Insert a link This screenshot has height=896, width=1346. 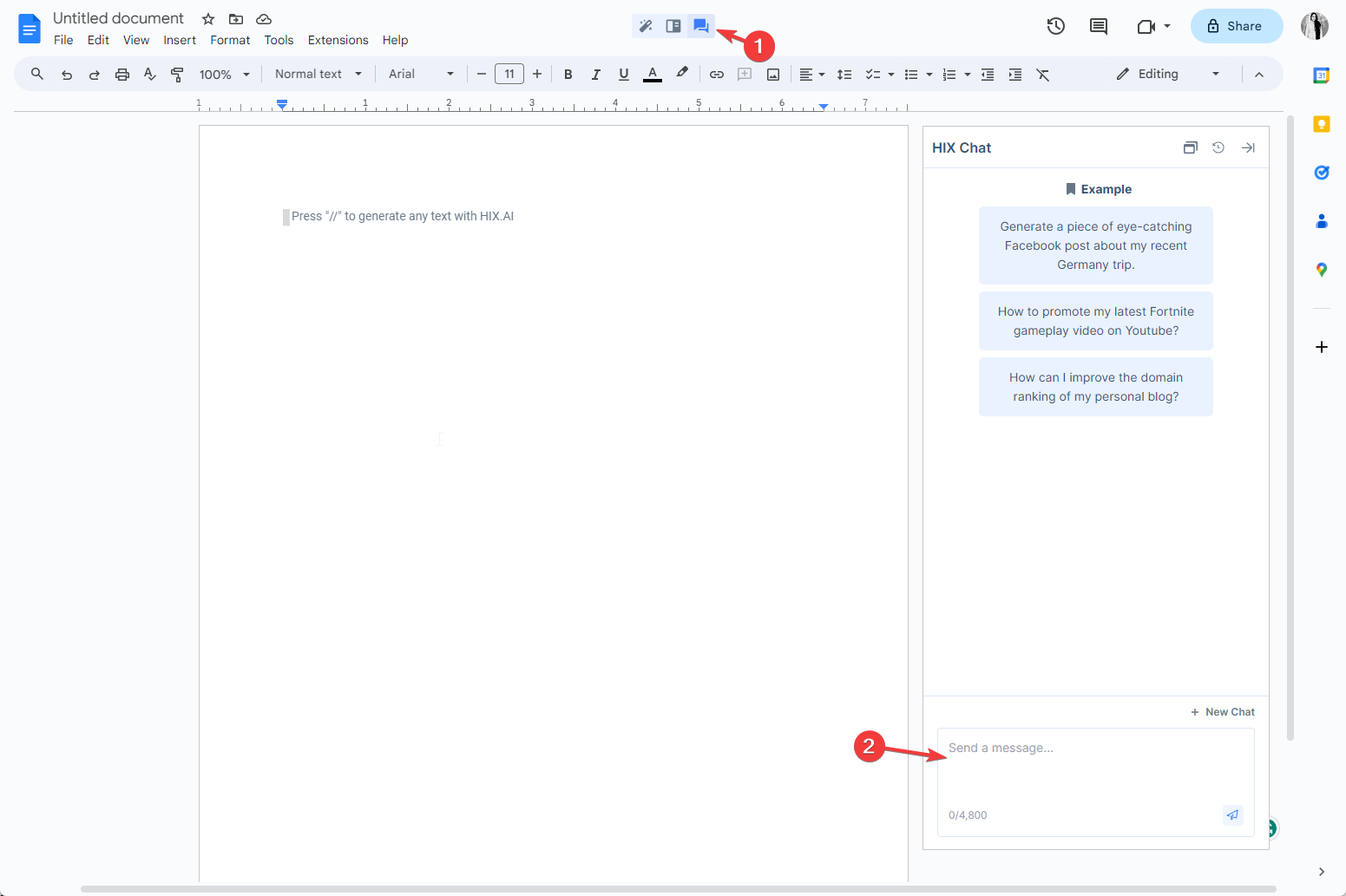click(717, 75)
